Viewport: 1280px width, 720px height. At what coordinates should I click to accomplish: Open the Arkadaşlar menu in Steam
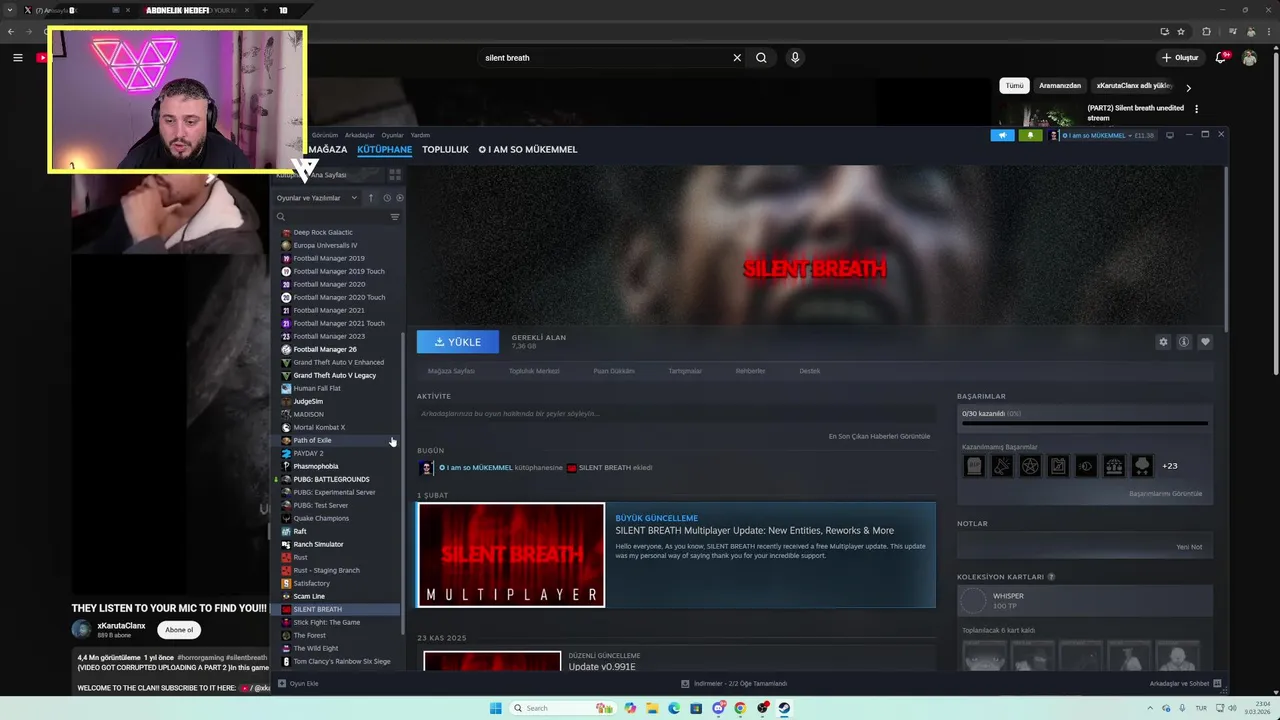(360, 135)
